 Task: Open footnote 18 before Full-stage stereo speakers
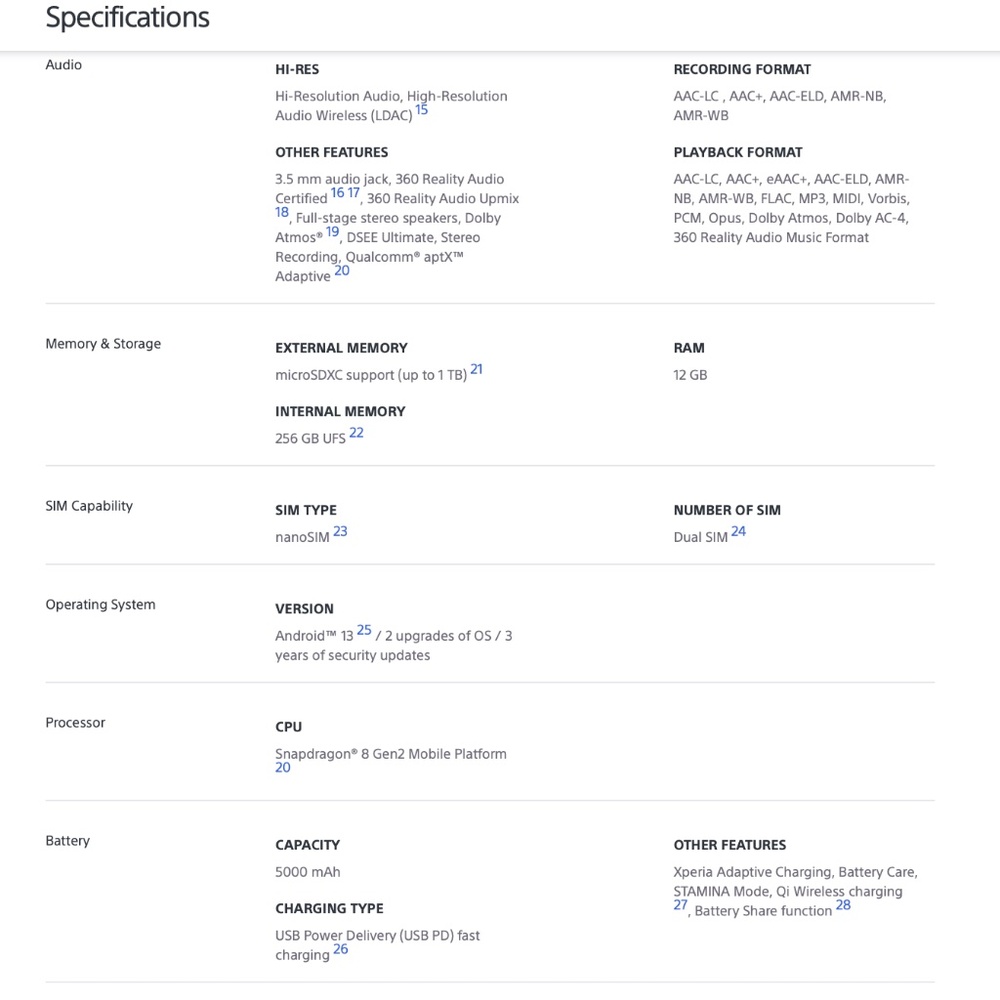pyautogui.click(x=282, y=212)
